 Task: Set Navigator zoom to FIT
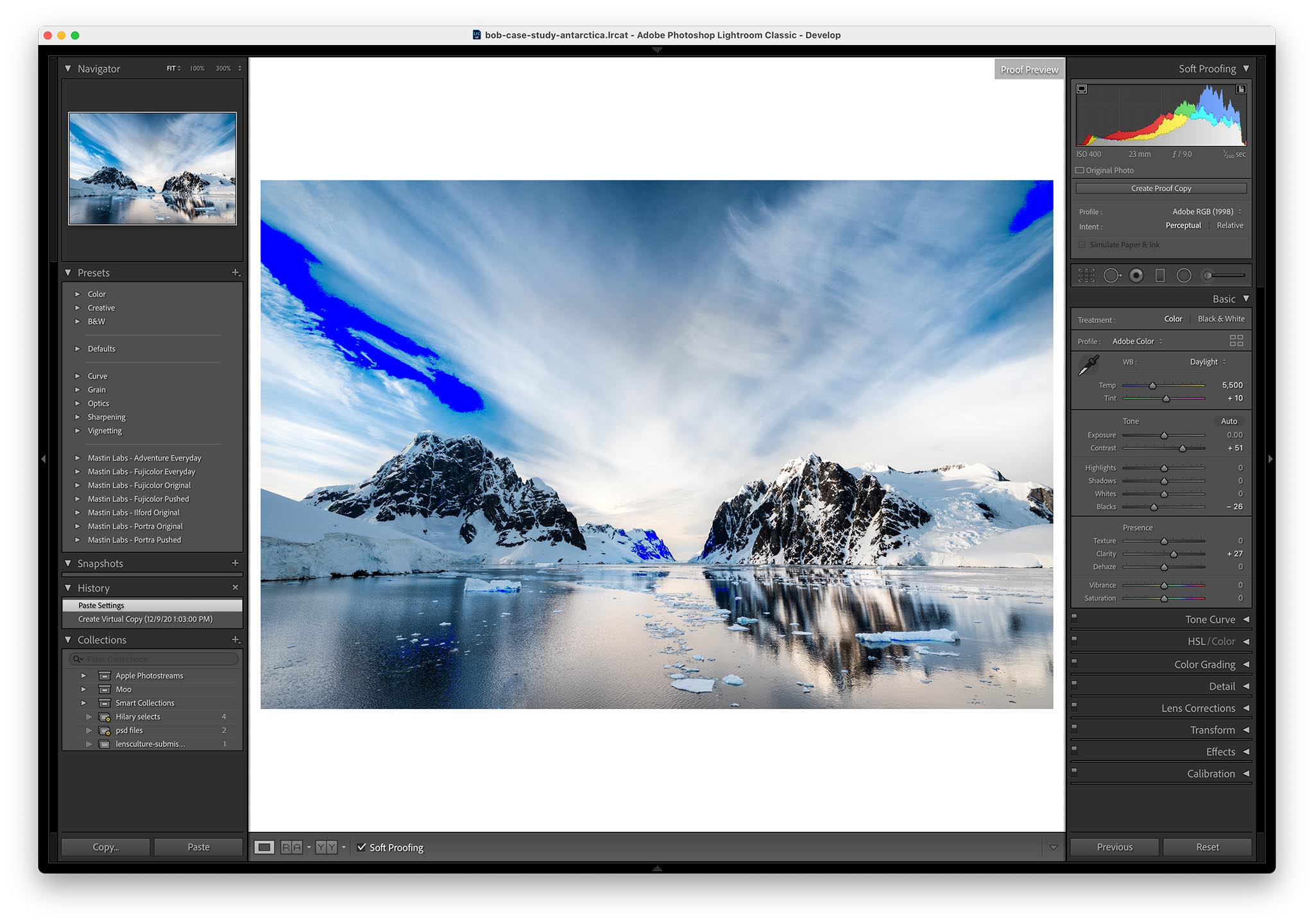pos(171,68)
